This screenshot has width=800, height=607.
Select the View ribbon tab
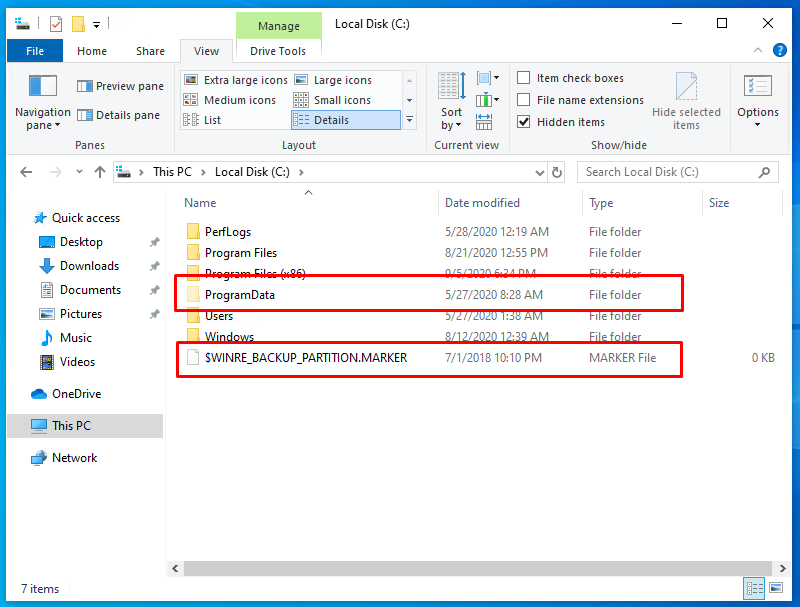tap(206, 51)
